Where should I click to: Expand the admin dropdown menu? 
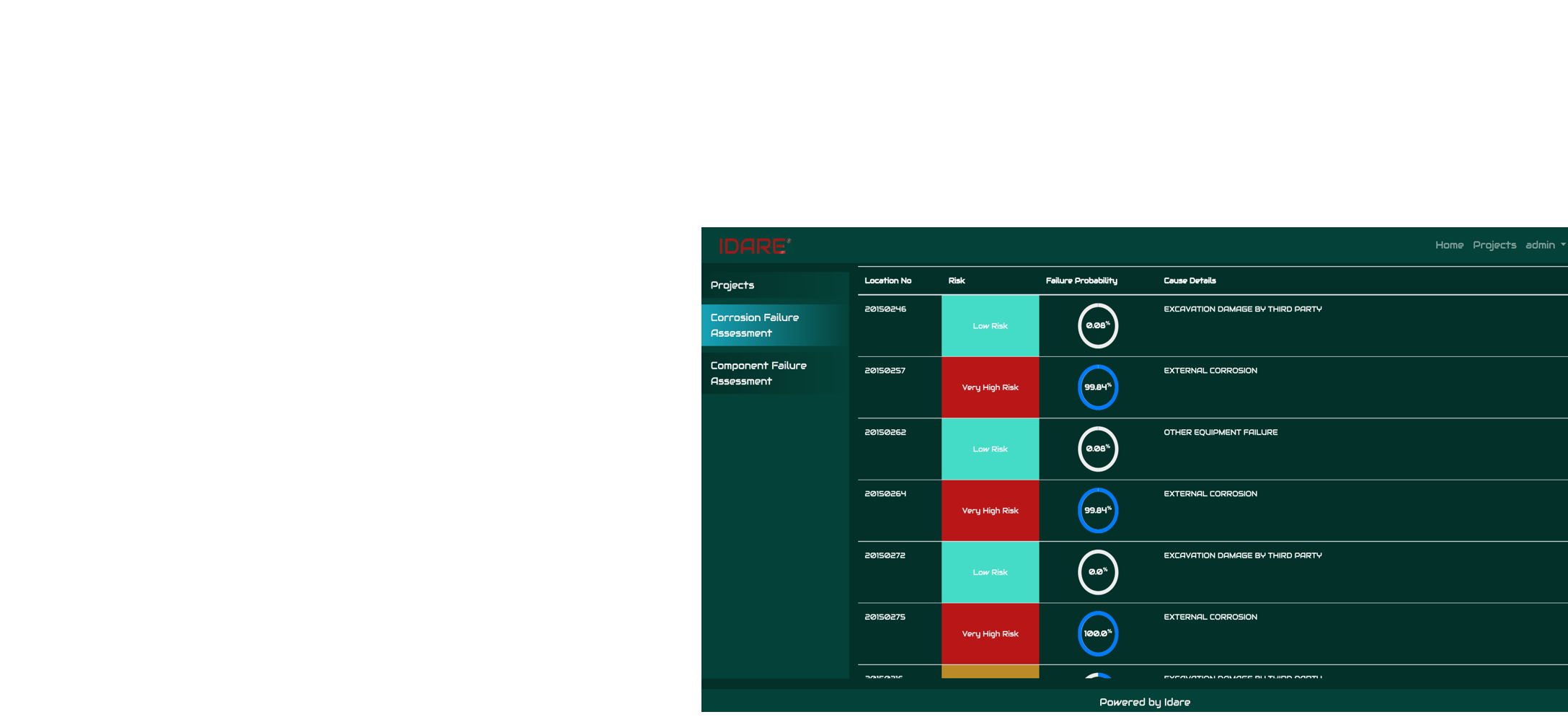[1545, 245]
